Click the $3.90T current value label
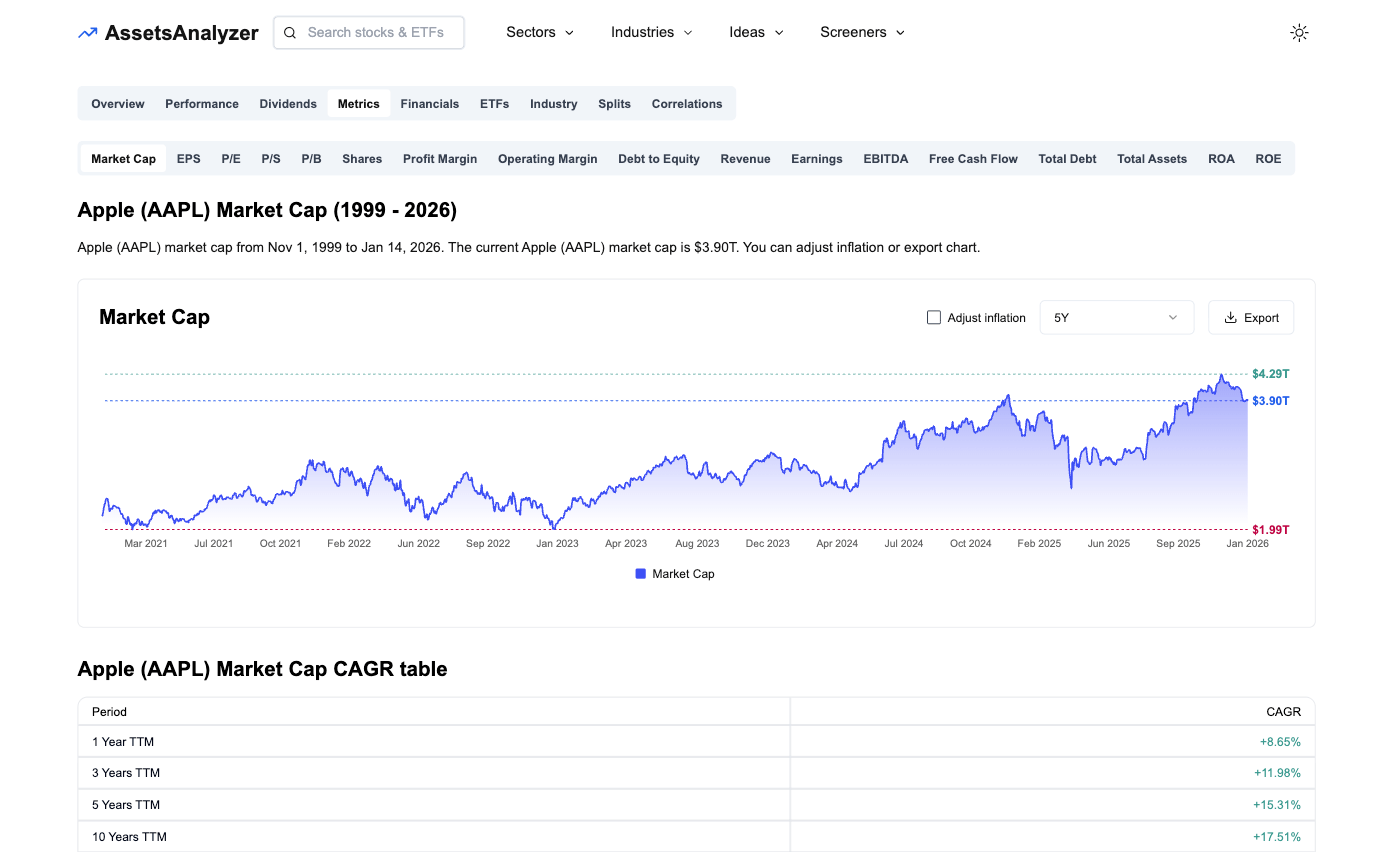 [x=1271, y=401]
